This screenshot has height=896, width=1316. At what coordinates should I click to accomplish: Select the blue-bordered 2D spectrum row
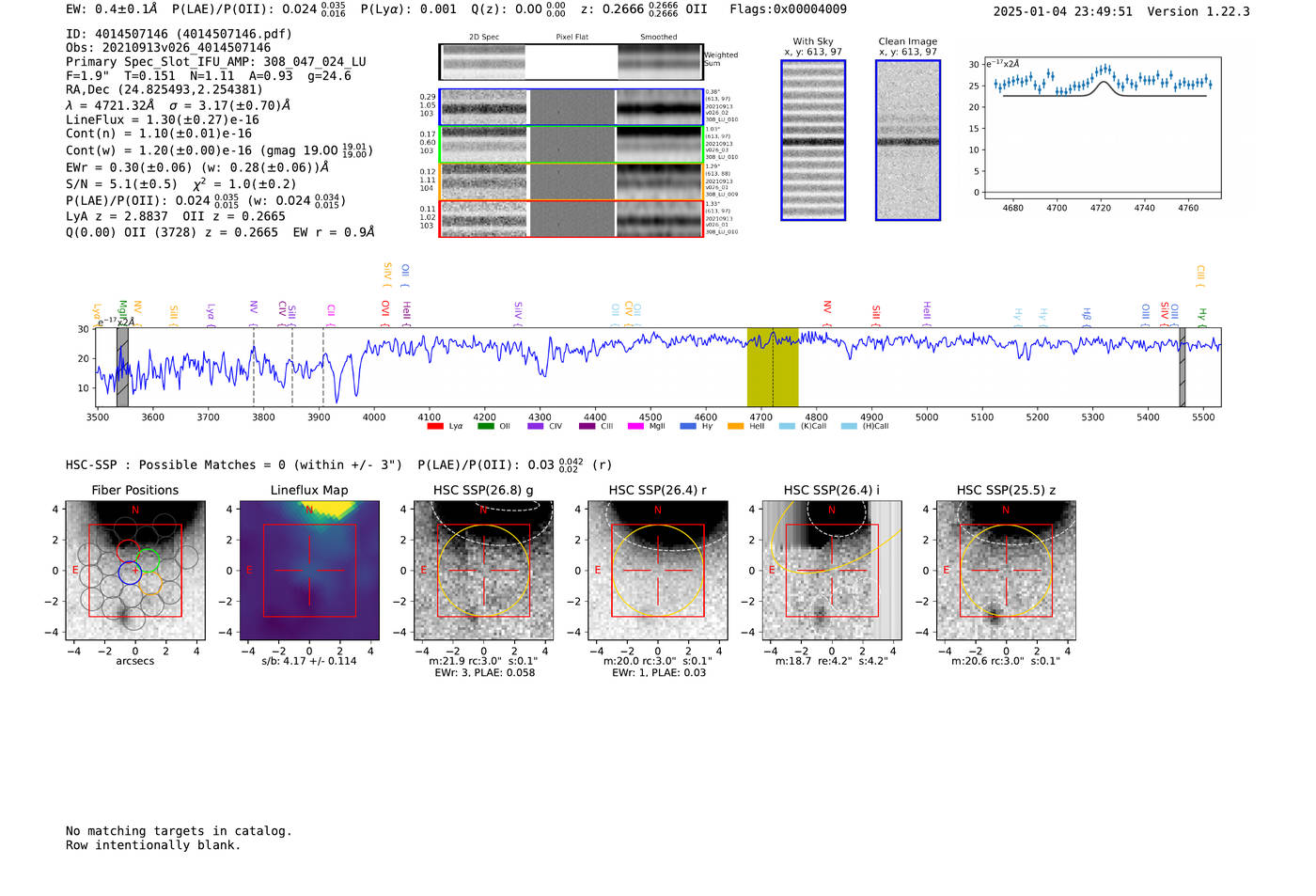[572, 107]
